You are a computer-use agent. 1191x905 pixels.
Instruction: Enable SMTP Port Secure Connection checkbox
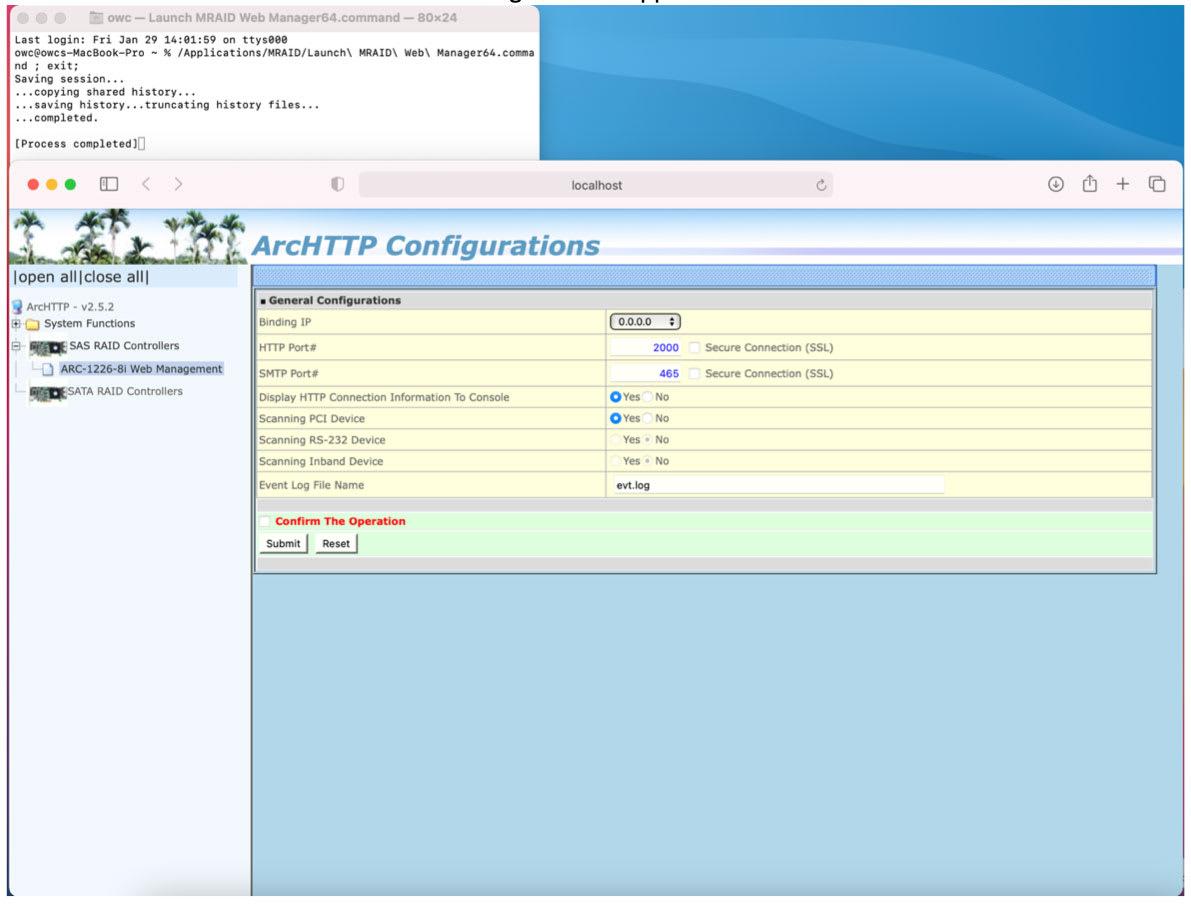pos(695,374)
